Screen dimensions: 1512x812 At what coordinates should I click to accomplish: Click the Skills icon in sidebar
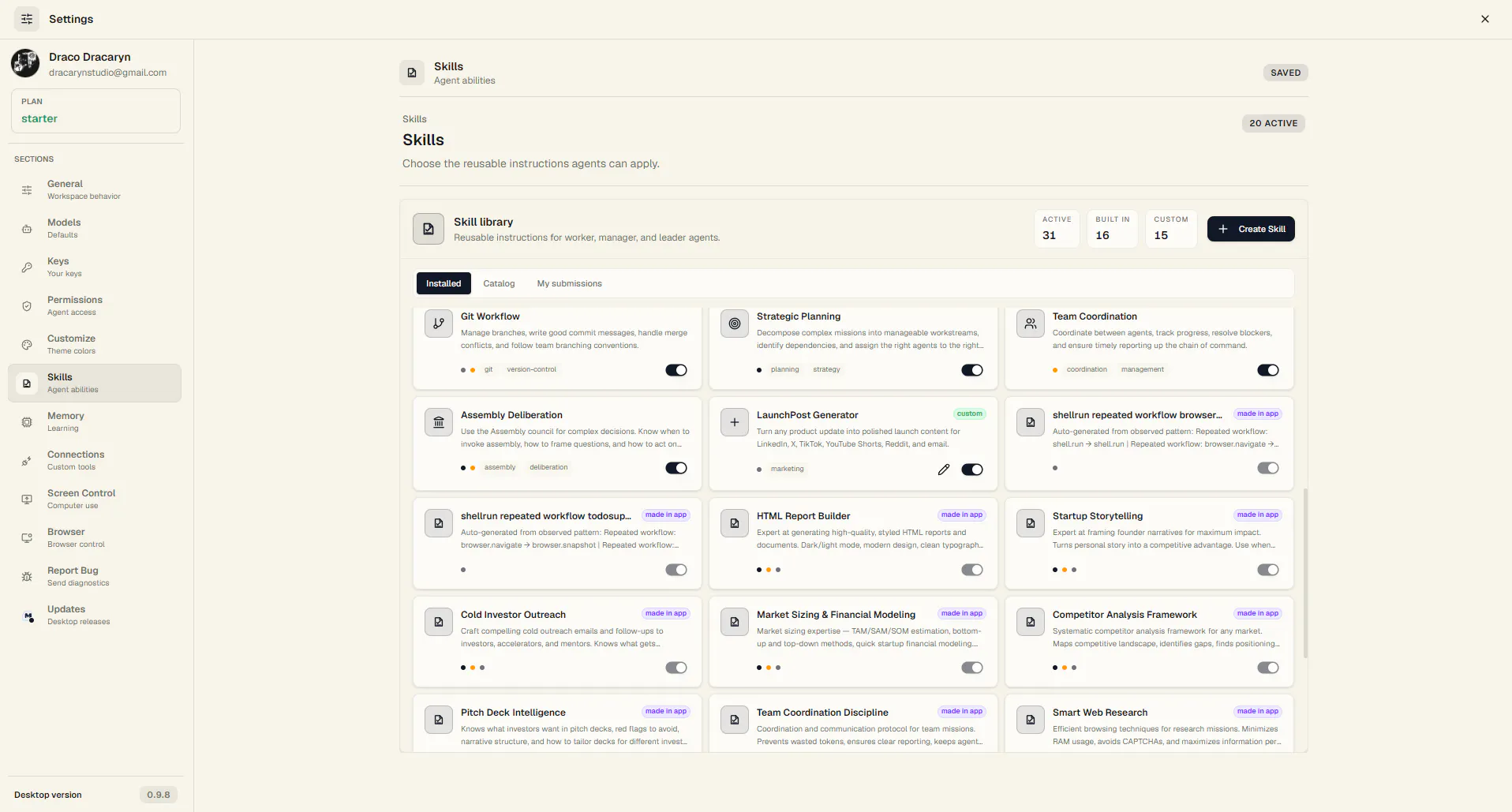pyautogui.click(x=27, y=384)
